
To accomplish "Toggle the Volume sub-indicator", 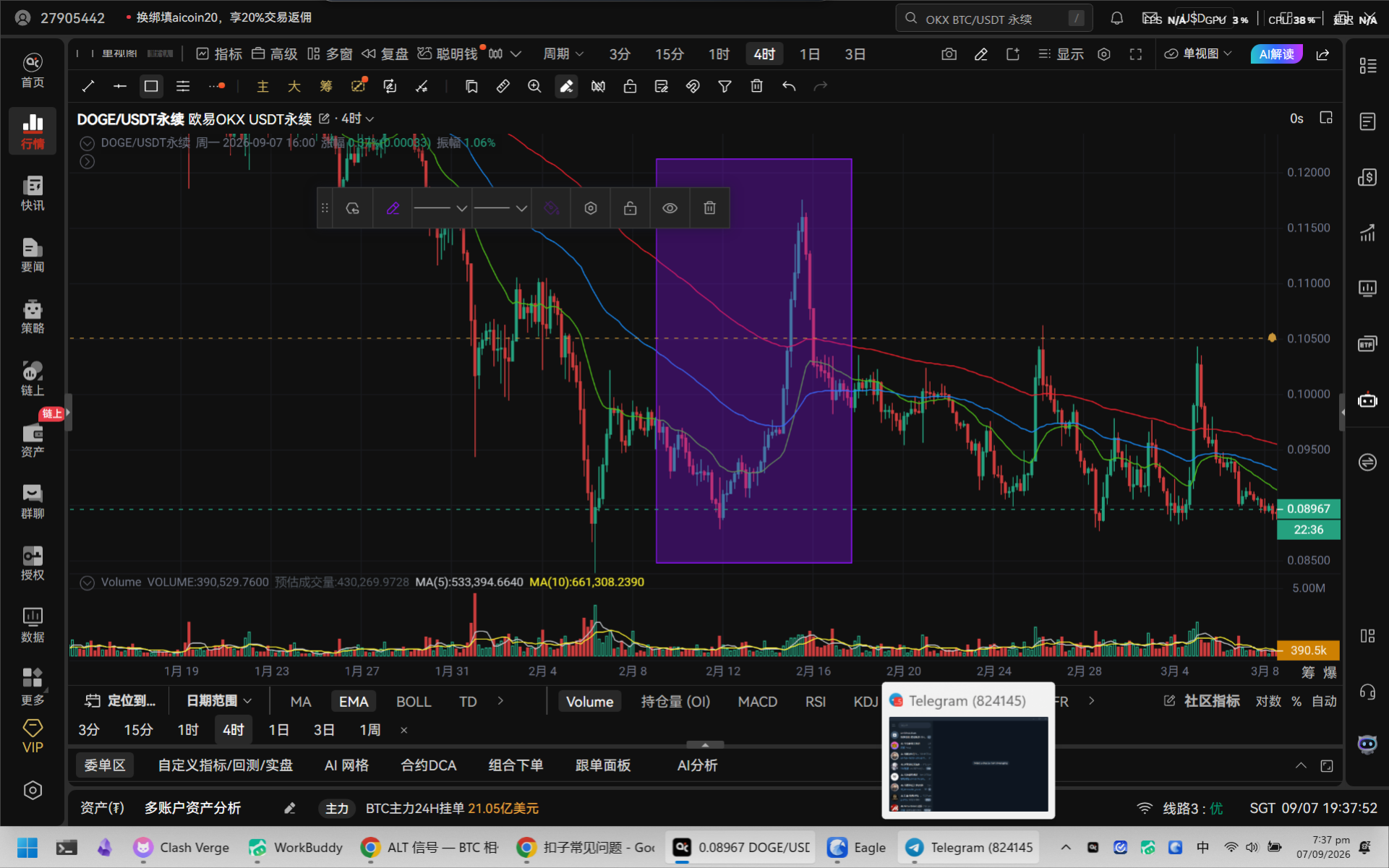I will coord(589,702).
